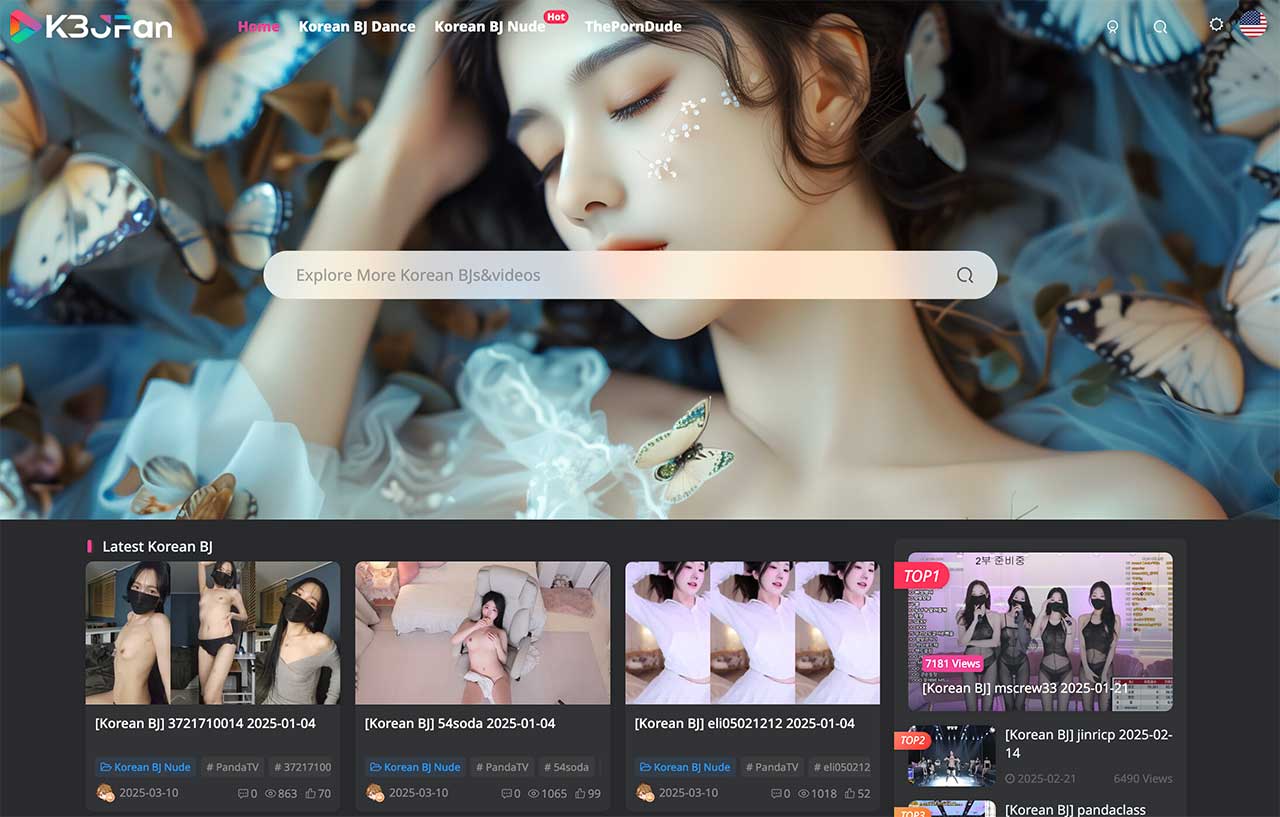Open the Korean BJ Nude menu with Hot badge
This screenshot has width=1280, height=817.
[x=490, y=26]
